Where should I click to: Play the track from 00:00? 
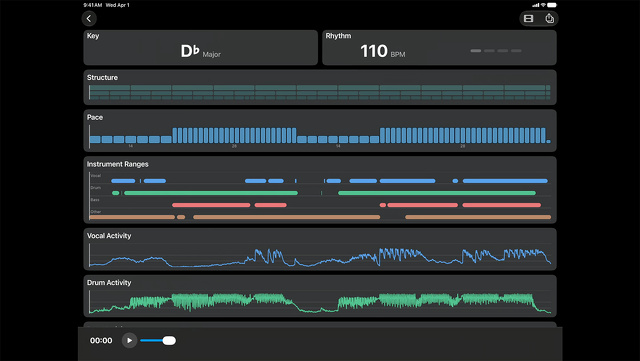[129, 341]
